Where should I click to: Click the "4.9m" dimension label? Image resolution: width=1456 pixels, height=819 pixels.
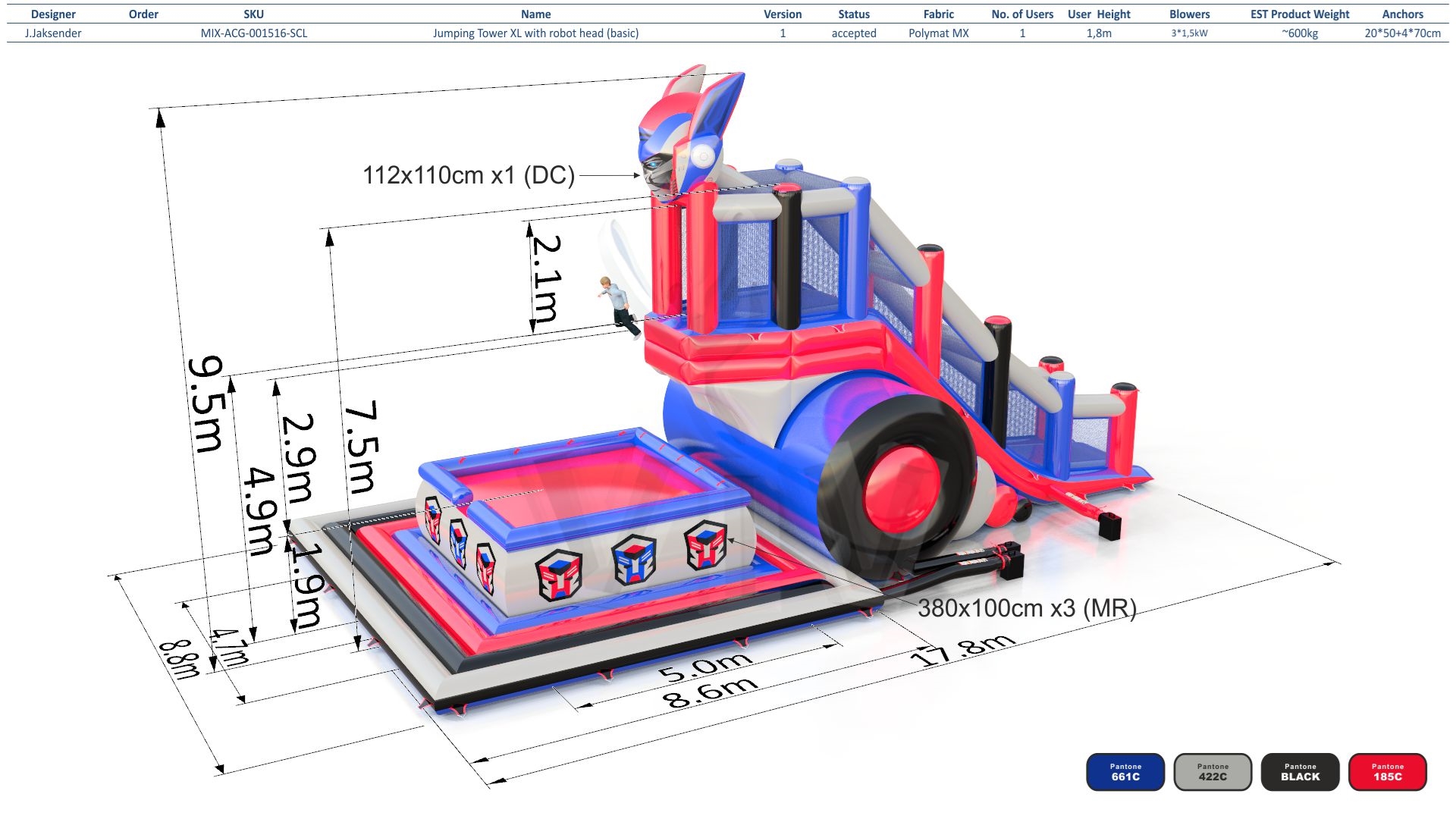260,511
